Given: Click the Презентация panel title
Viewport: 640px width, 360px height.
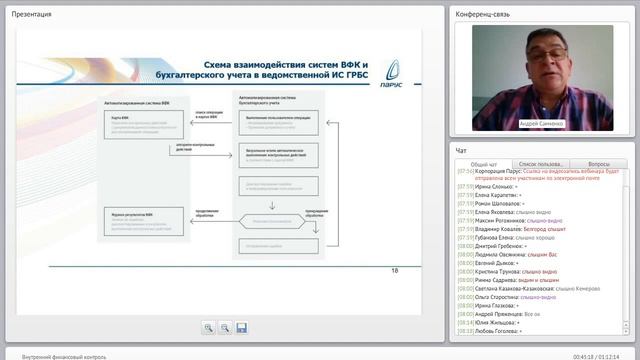Looking at the screenshot, I should (x=31, y=14).
